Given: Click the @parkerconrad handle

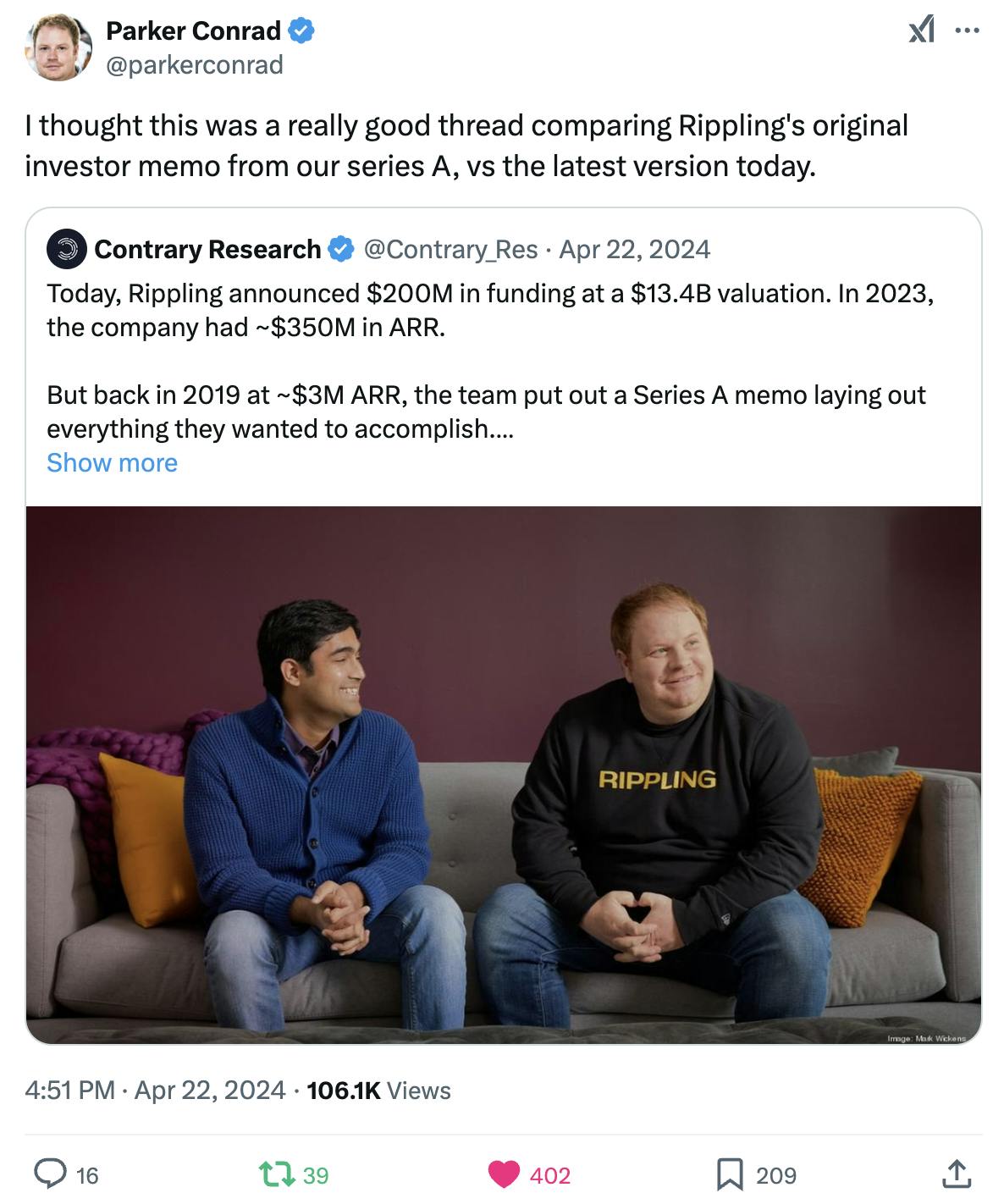Looking at the screenshot, I should tap(195, 65).
